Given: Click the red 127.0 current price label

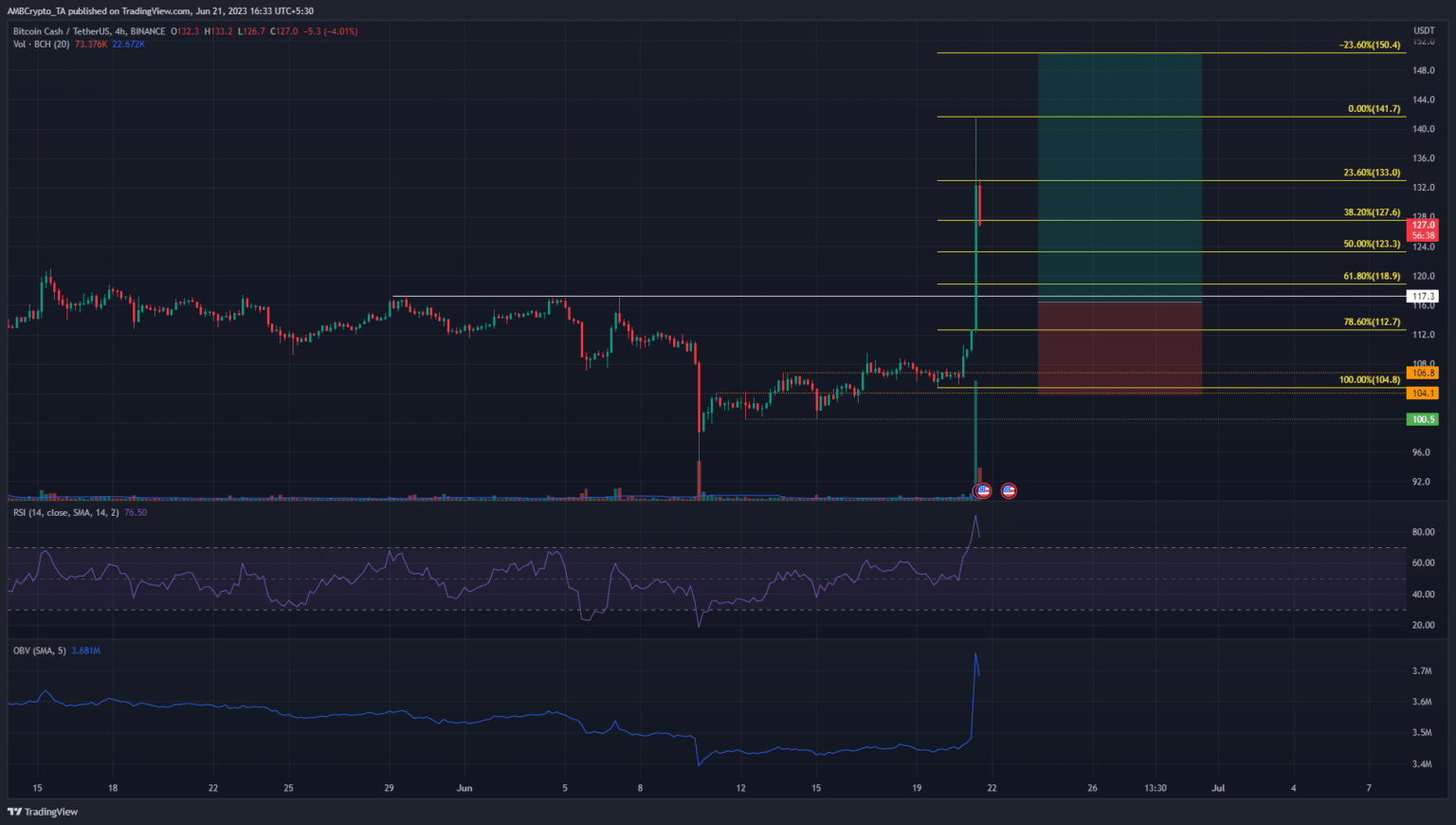Looking at the screenshot, I should coord(1423,226).
